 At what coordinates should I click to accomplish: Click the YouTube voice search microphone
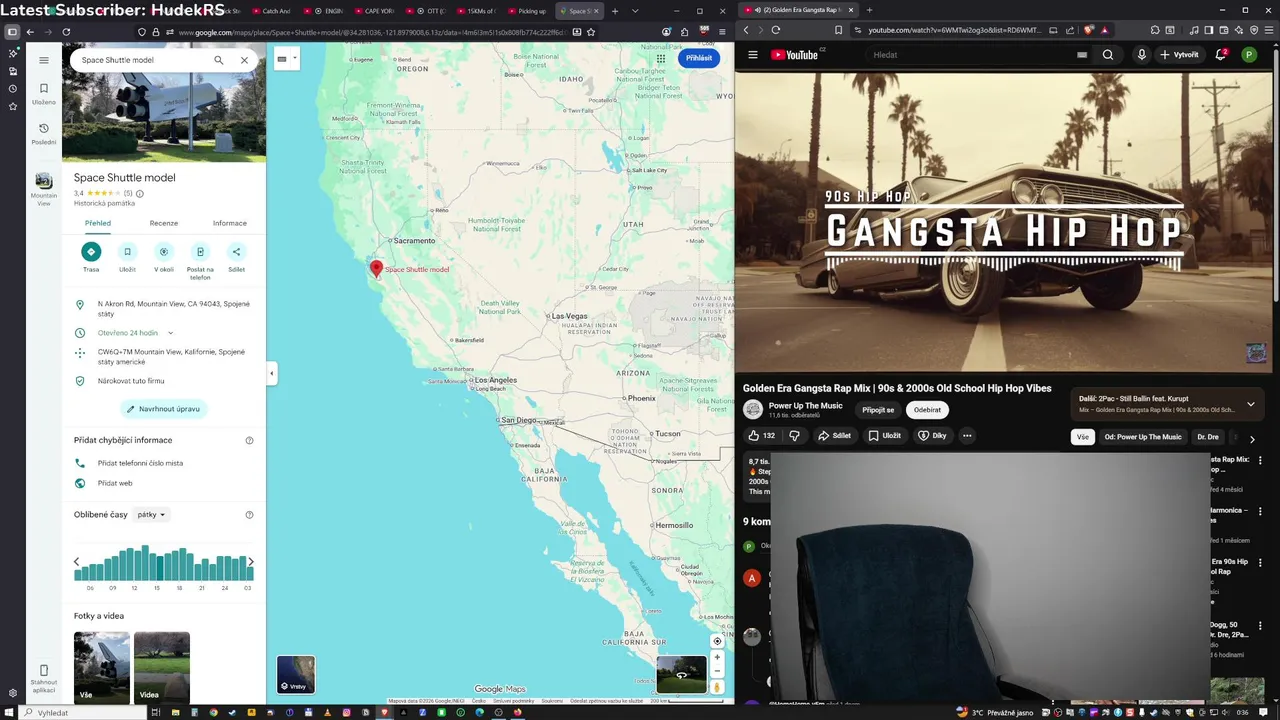coord(1142,55)
